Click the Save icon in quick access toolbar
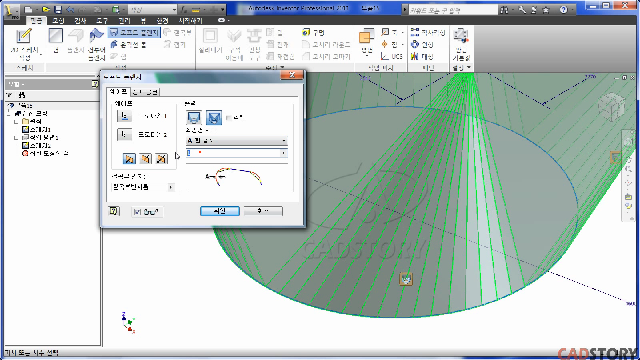The height and width of the screenshot is (360, 640). (x=58, y=9)
